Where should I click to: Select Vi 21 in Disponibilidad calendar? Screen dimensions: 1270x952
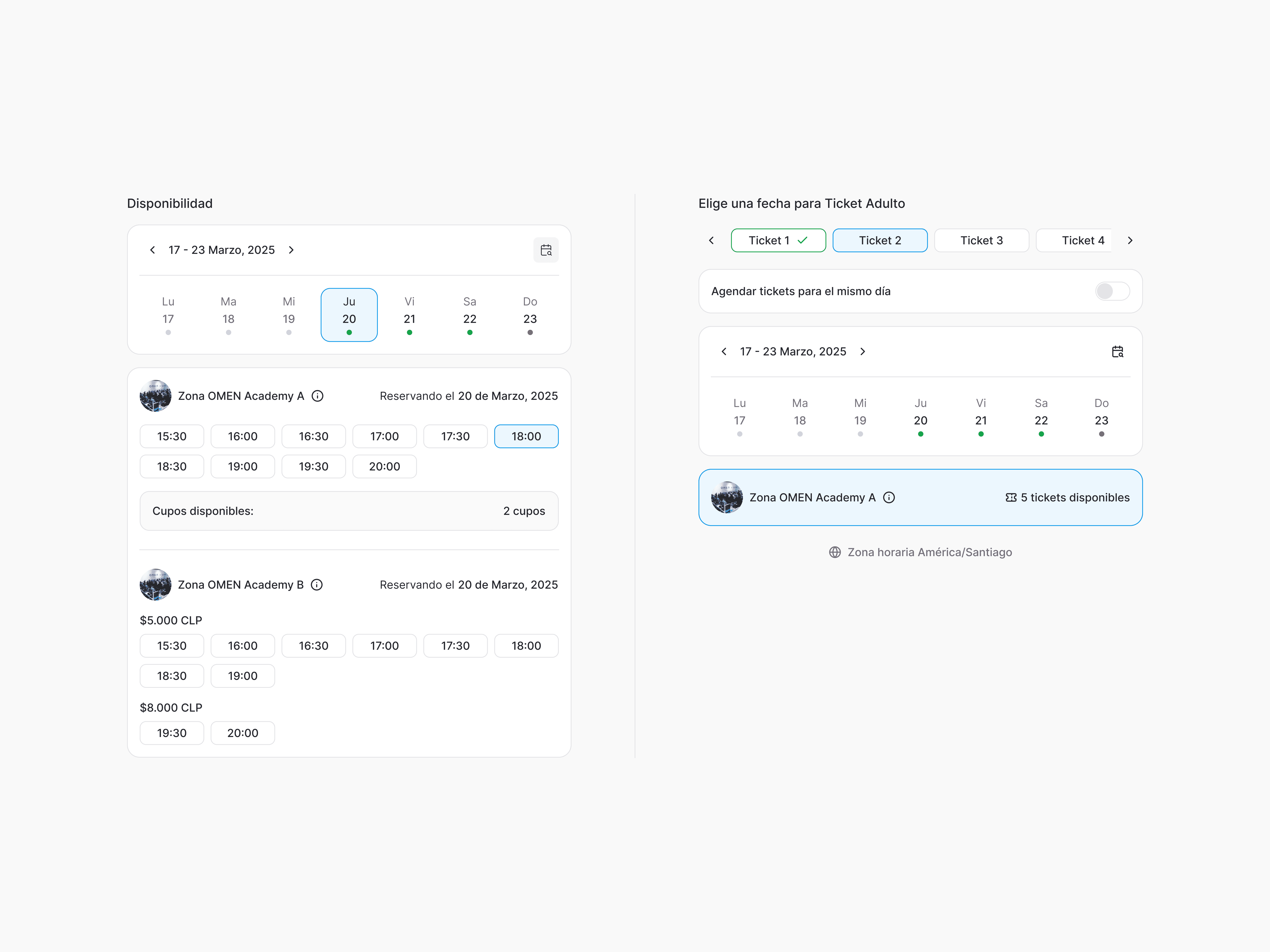tap(409, 315)
